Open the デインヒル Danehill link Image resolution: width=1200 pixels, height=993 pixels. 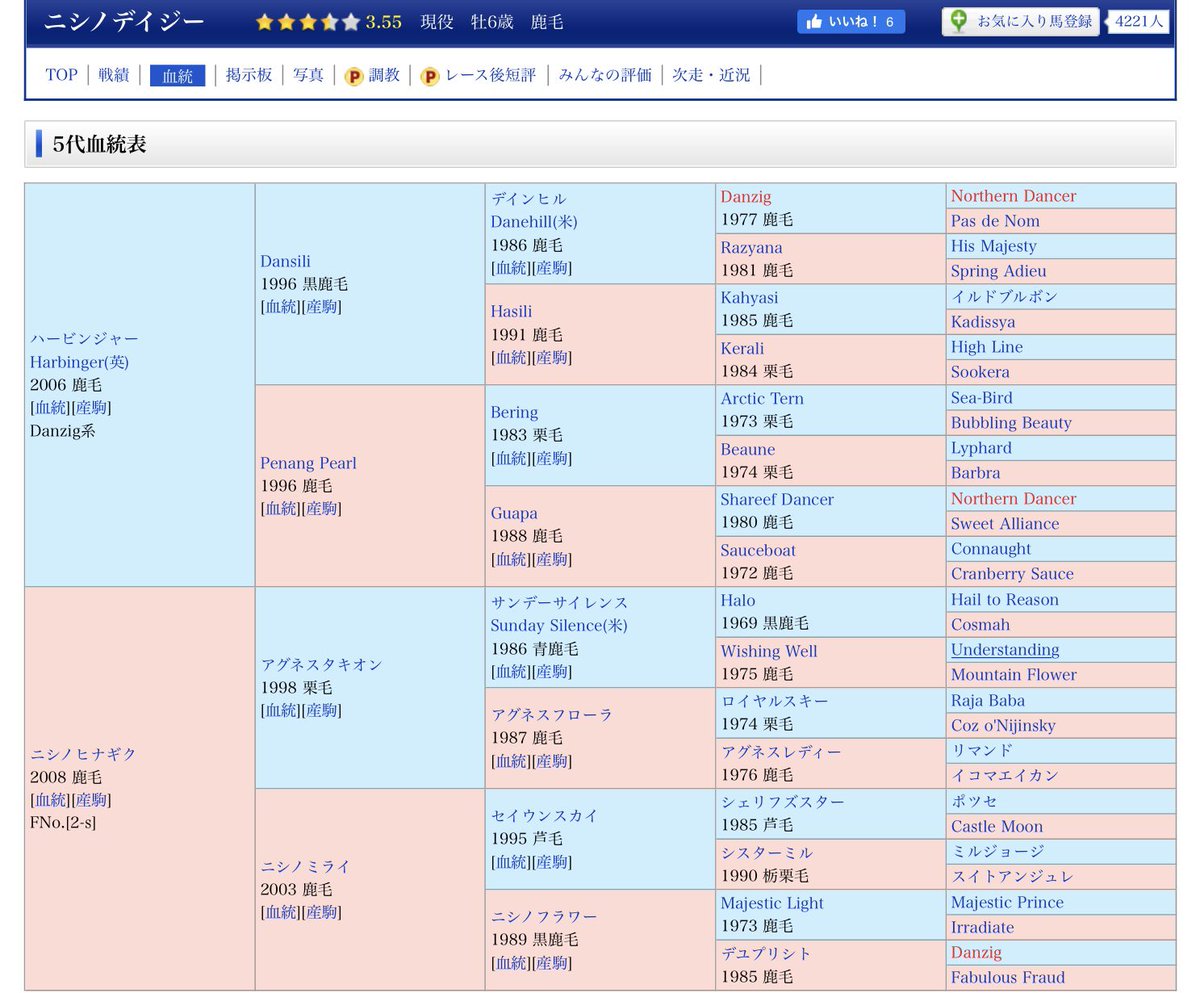click(534, 210)
